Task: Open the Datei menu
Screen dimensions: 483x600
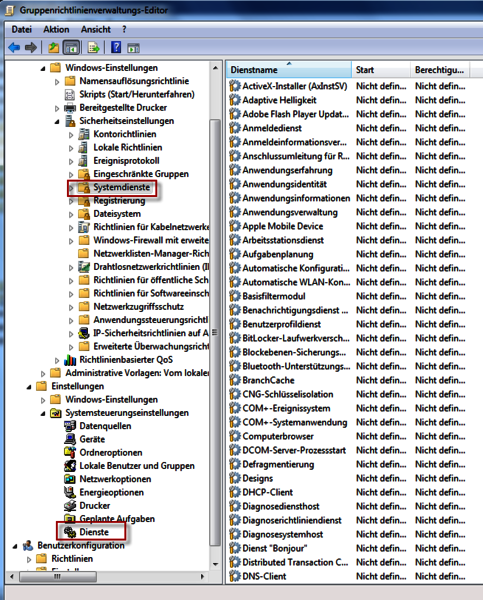Action: (x=22, y=29)
